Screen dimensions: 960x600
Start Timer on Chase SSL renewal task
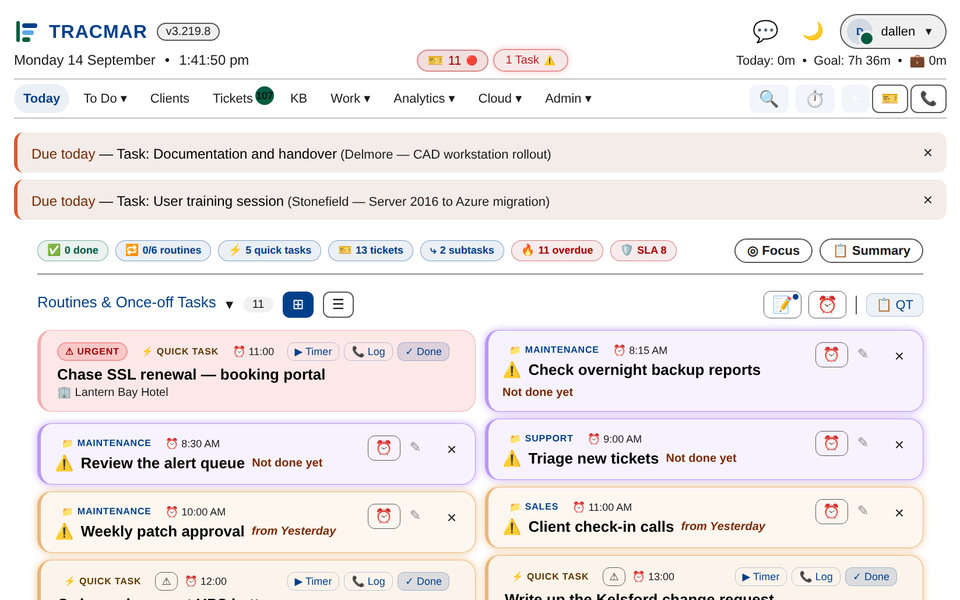coord(313,351)
